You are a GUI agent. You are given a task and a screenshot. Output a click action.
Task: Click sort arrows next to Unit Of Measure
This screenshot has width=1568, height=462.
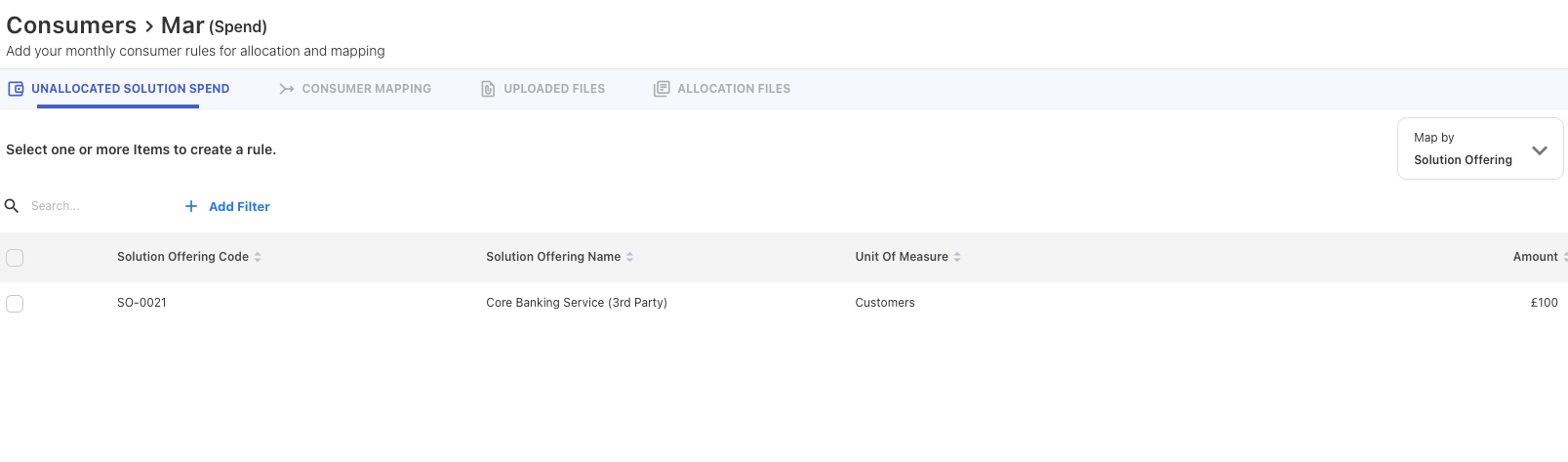(x=957, y=257)
